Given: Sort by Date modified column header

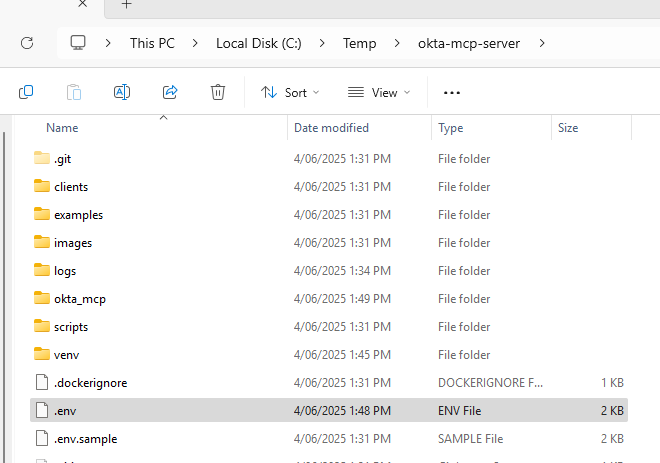Looking at the screenshot, I should 331,128.
